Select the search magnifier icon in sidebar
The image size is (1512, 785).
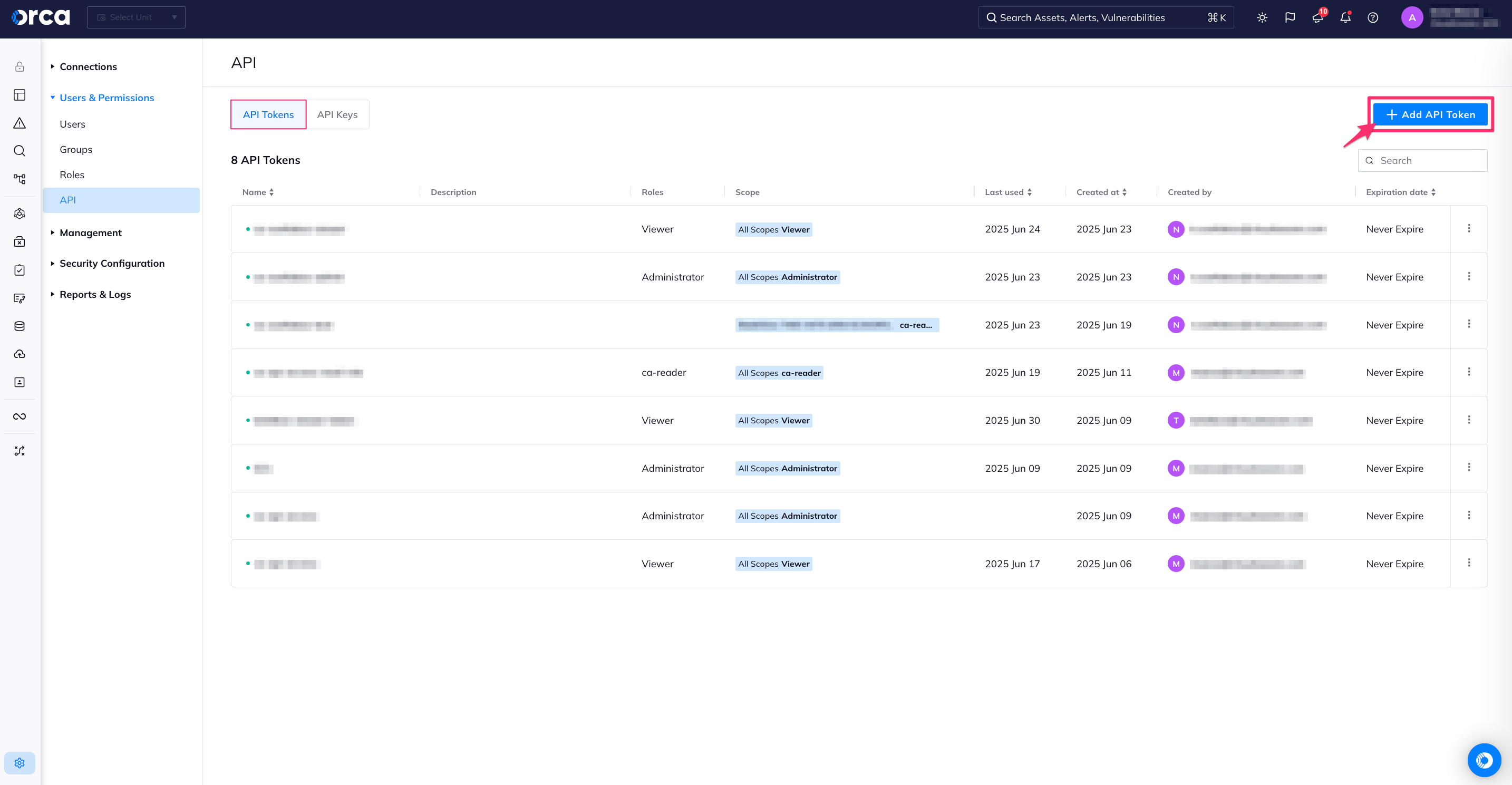(20, 151)
